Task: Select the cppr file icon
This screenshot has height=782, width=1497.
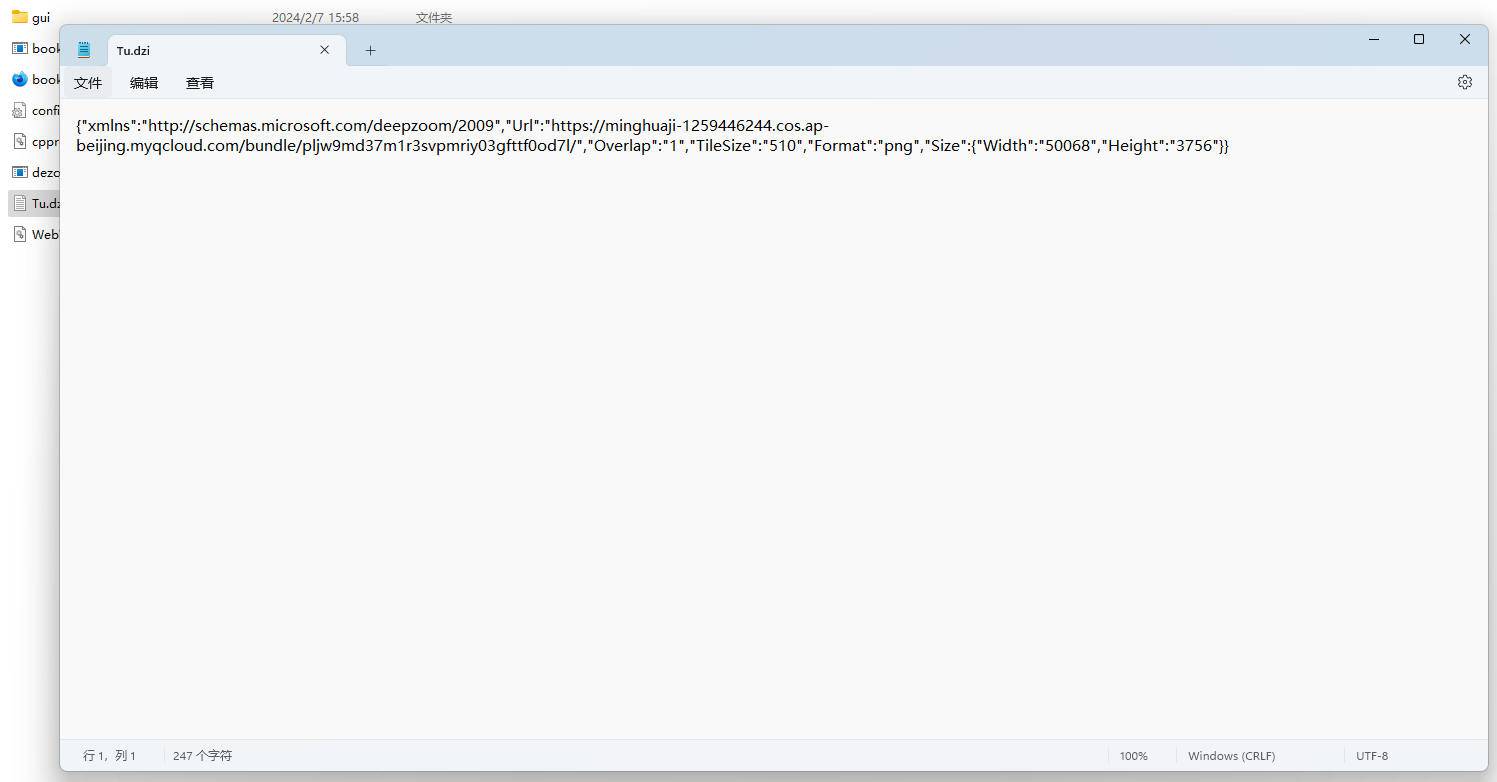Action: click(19, 141)
